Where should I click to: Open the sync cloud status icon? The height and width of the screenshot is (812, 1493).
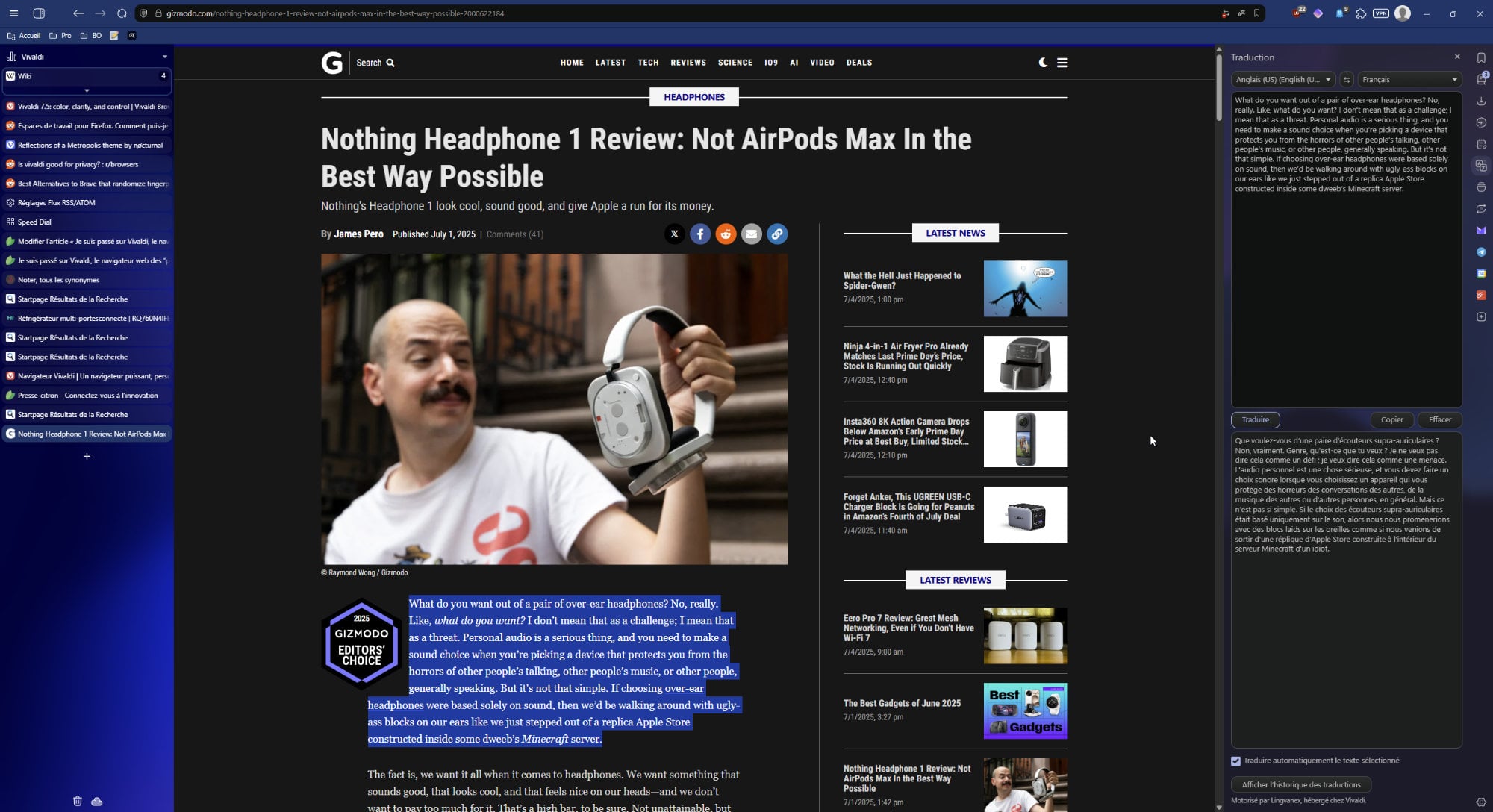pyautogui.click(x=97, y=801)
